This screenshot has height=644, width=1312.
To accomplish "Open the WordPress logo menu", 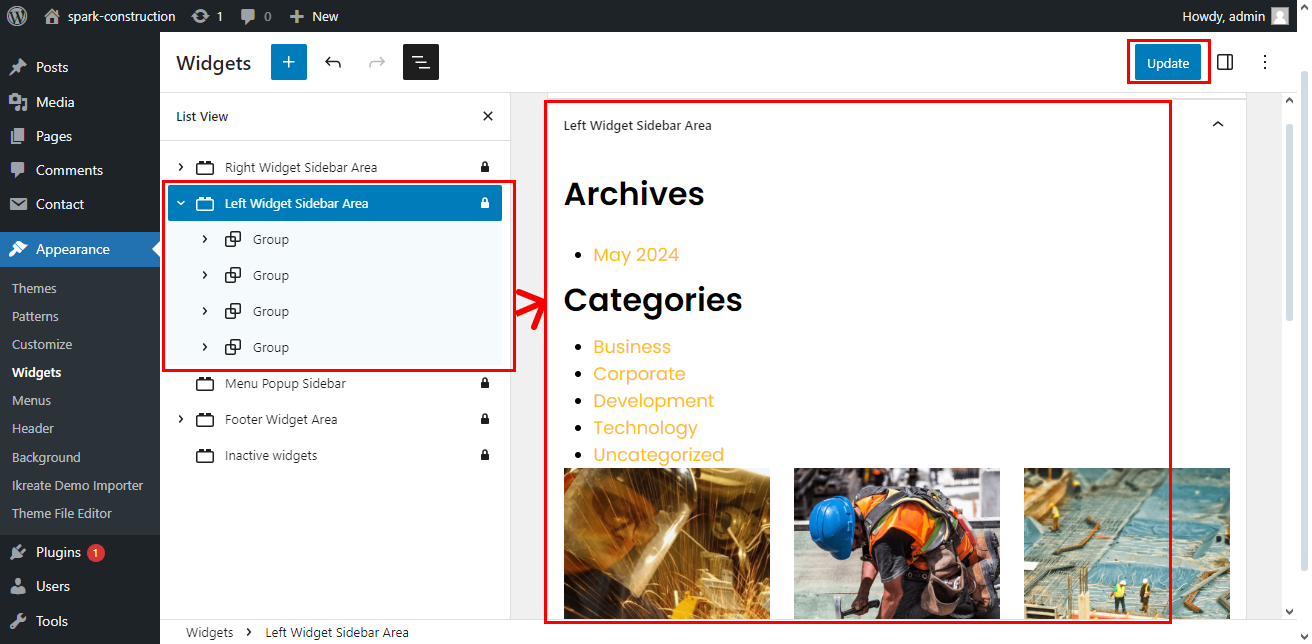I will coord(17,16).
